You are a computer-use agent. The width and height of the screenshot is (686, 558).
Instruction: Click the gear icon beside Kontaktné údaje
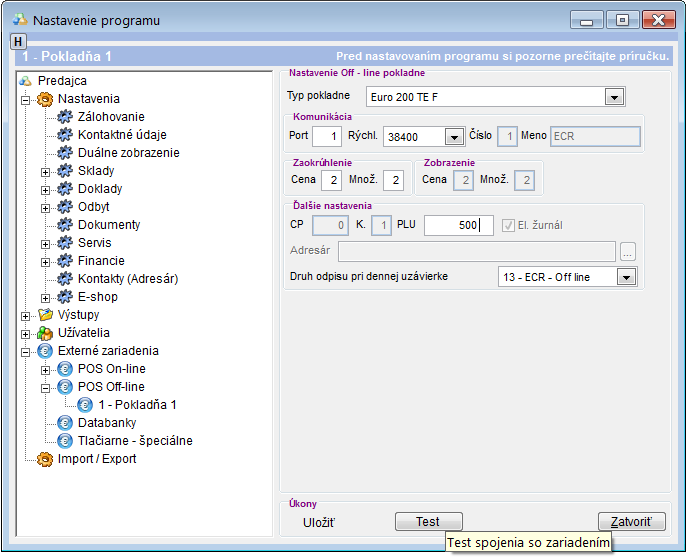click(x=66, y=135)
